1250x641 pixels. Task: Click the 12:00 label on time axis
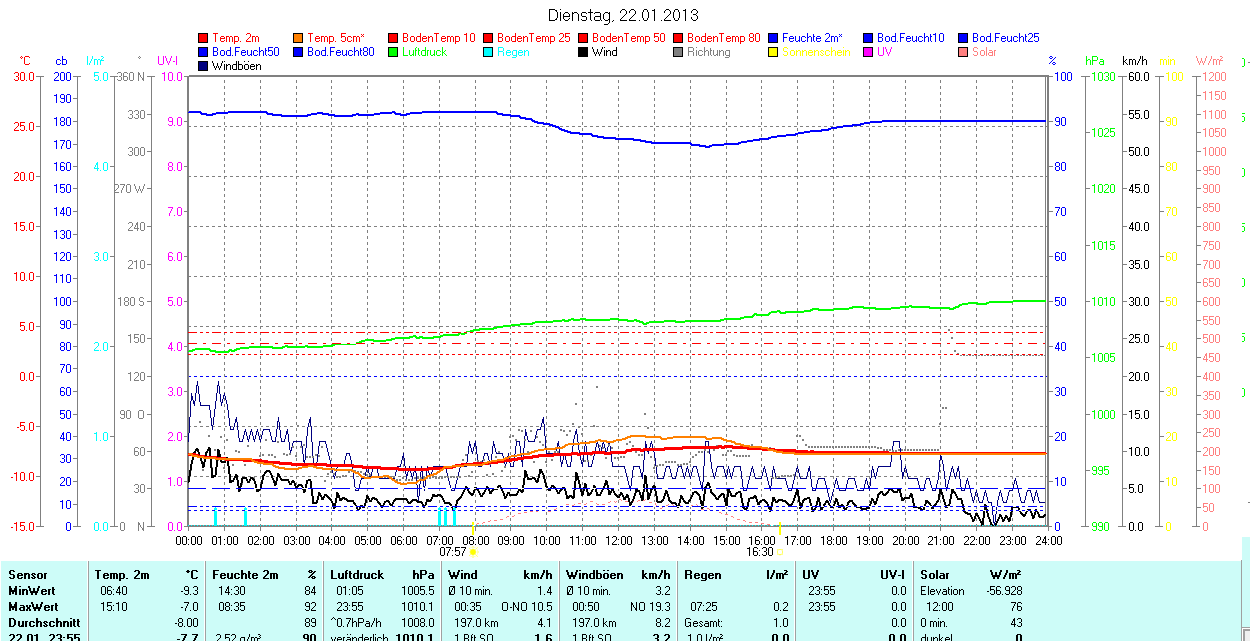click(618, 541)
